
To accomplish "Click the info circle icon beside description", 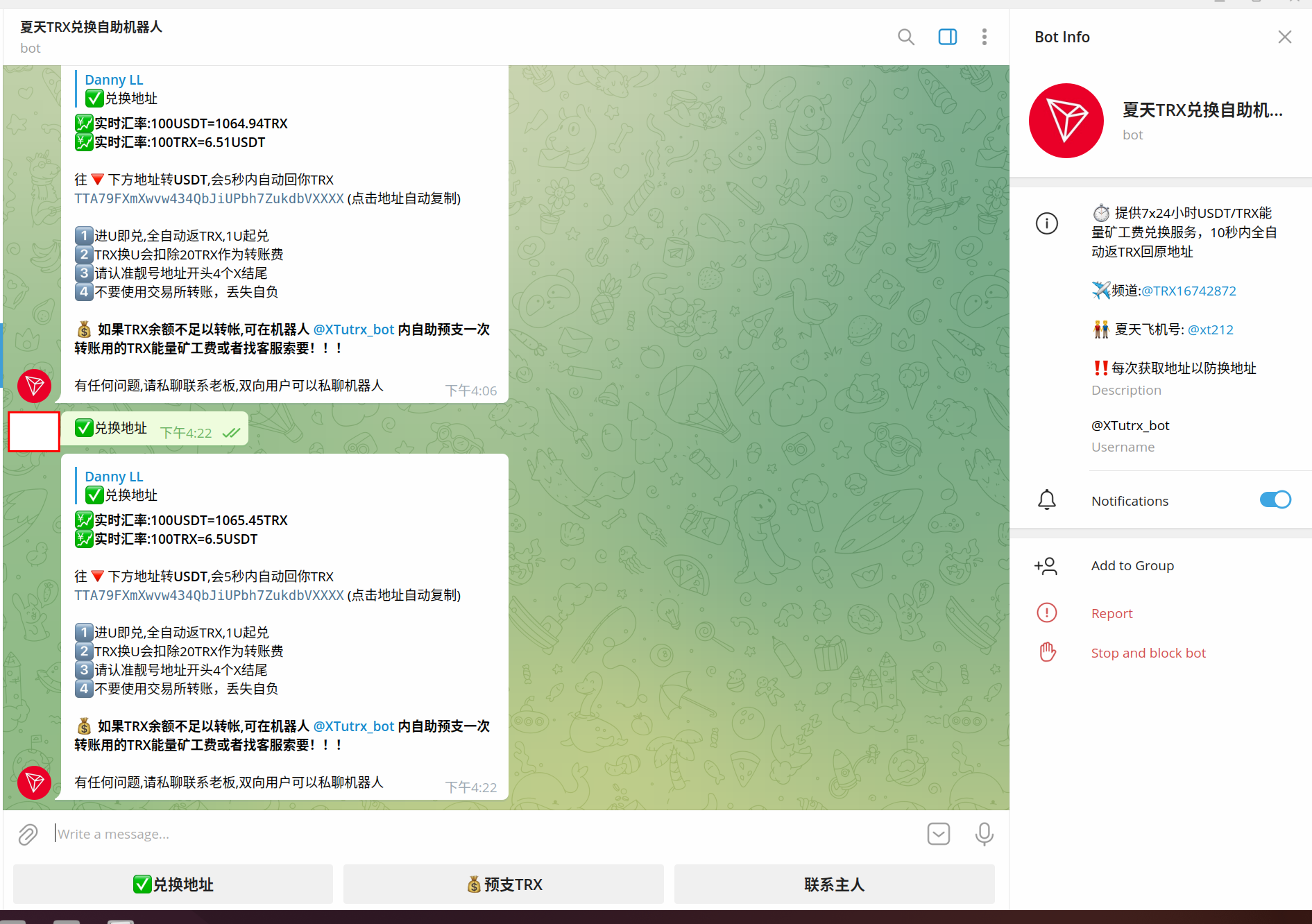I will 1046,223.
